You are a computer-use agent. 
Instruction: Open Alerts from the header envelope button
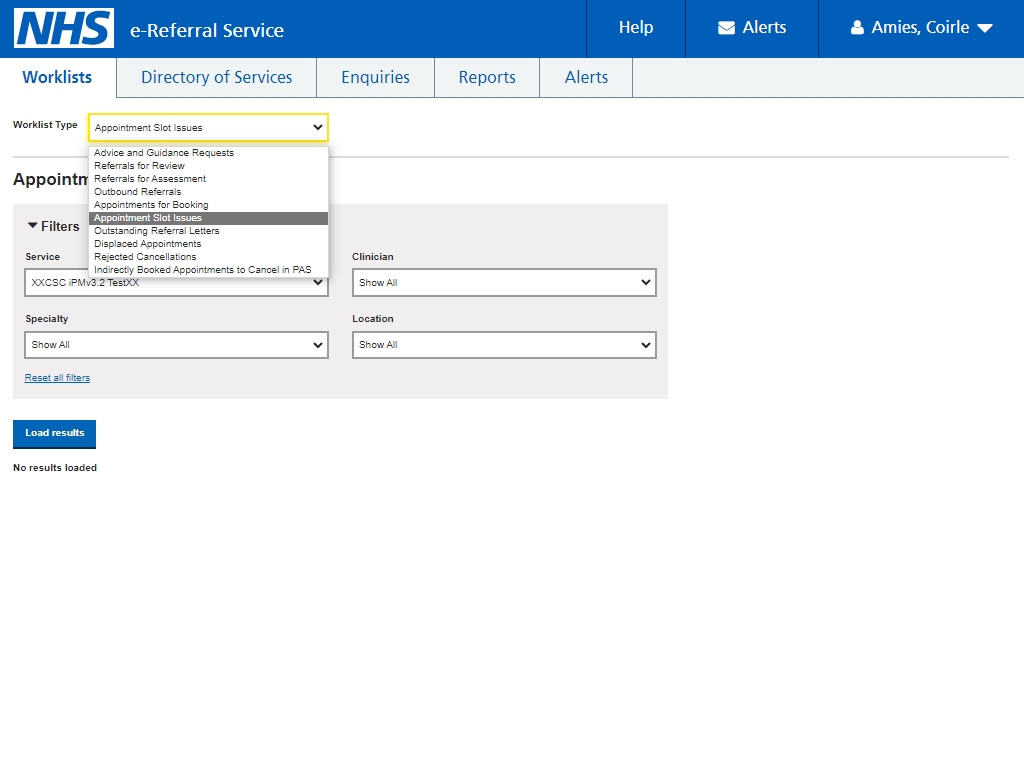click(x=752, y=28)
